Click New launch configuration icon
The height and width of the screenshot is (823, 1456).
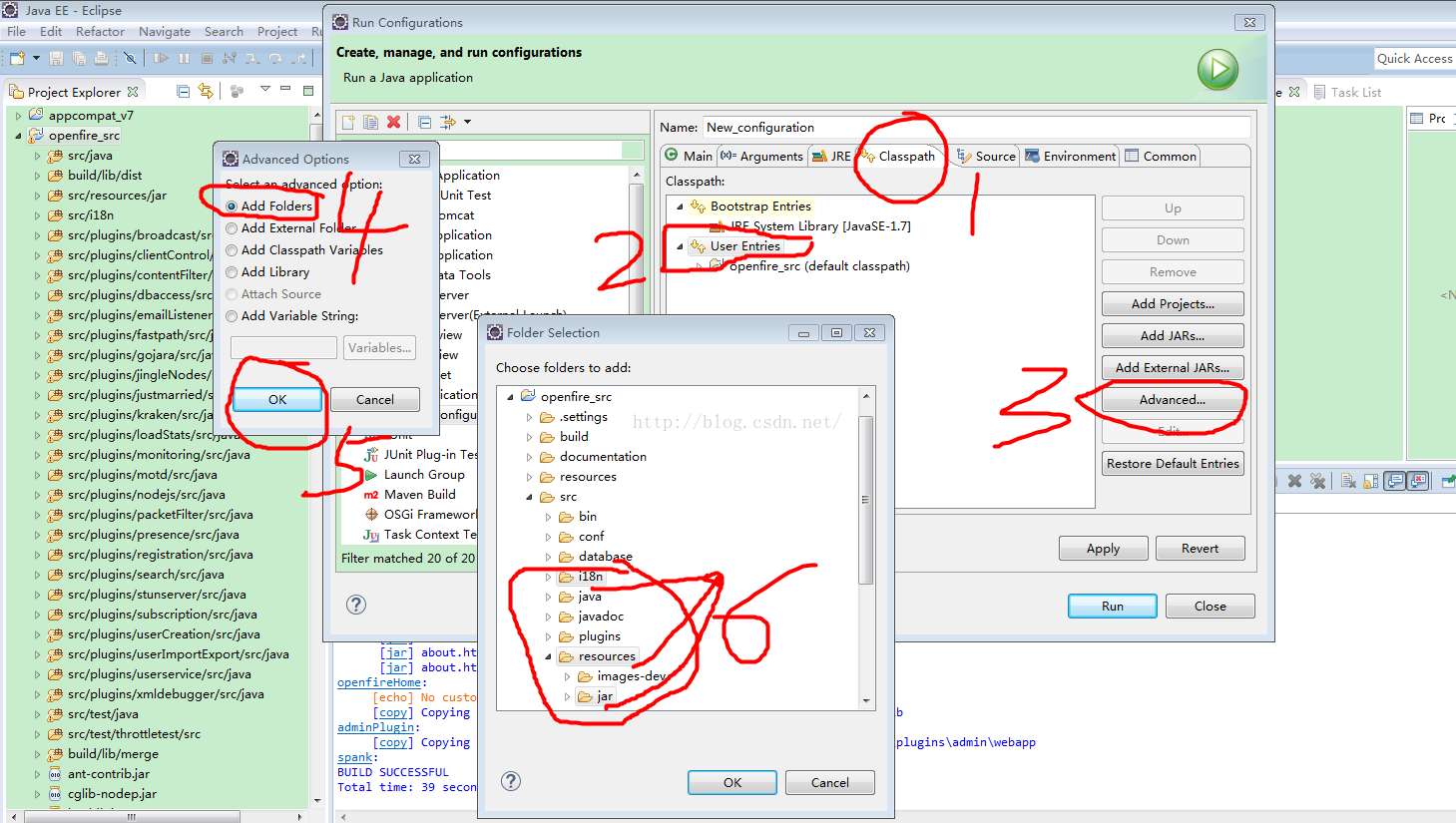point(348,122)
